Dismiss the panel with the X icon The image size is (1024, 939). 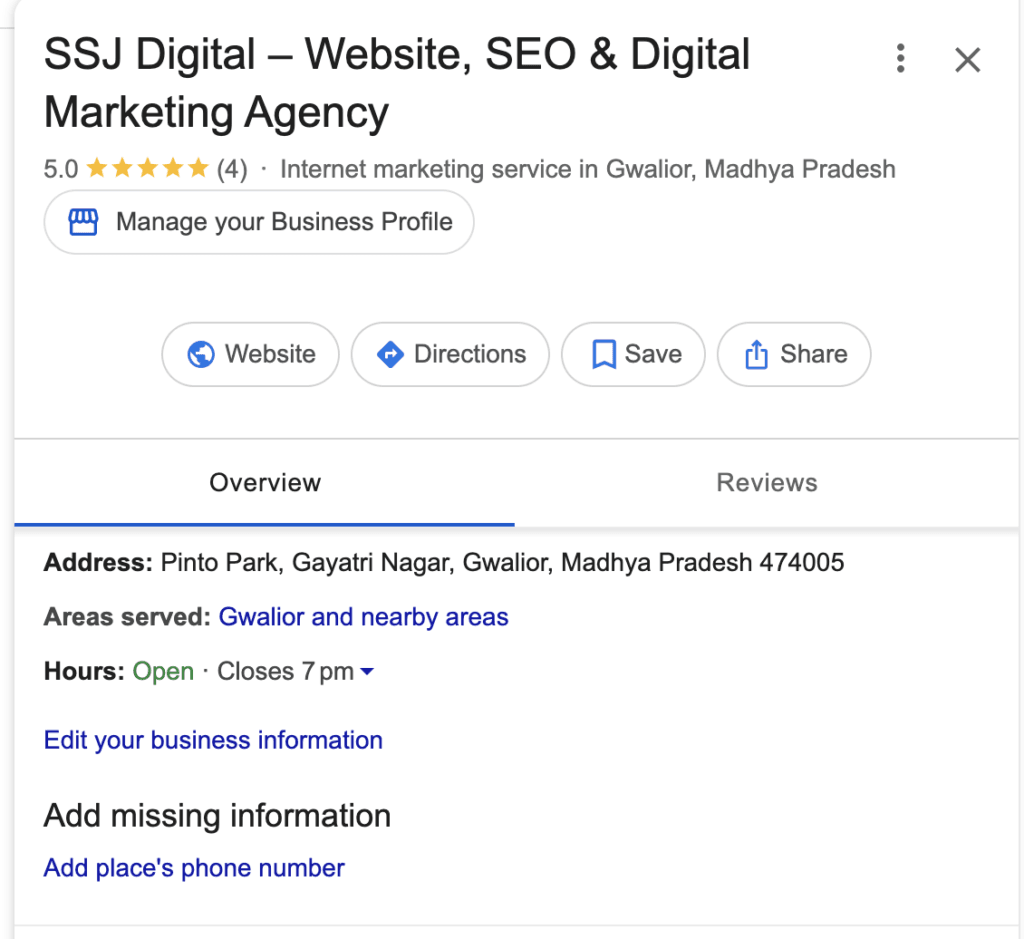[x=967, y=60]
